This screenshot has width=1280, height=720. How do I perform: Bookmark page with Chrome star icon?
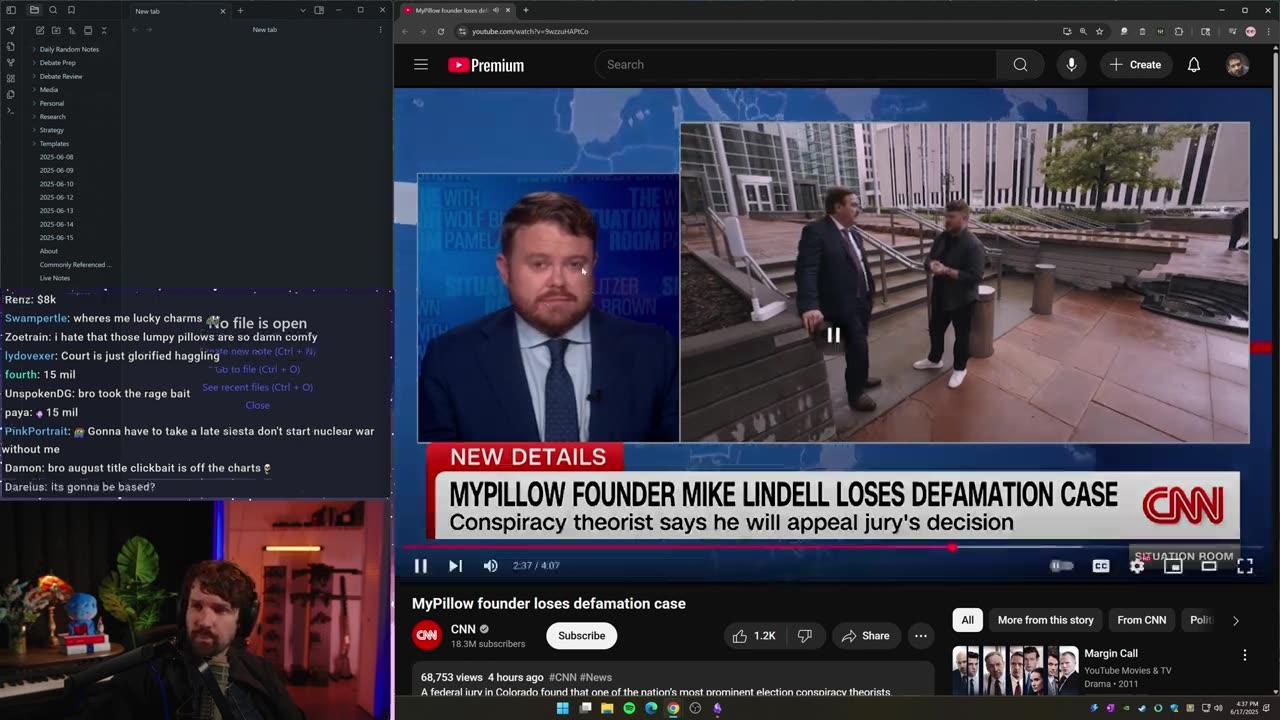coord(1099,31)
